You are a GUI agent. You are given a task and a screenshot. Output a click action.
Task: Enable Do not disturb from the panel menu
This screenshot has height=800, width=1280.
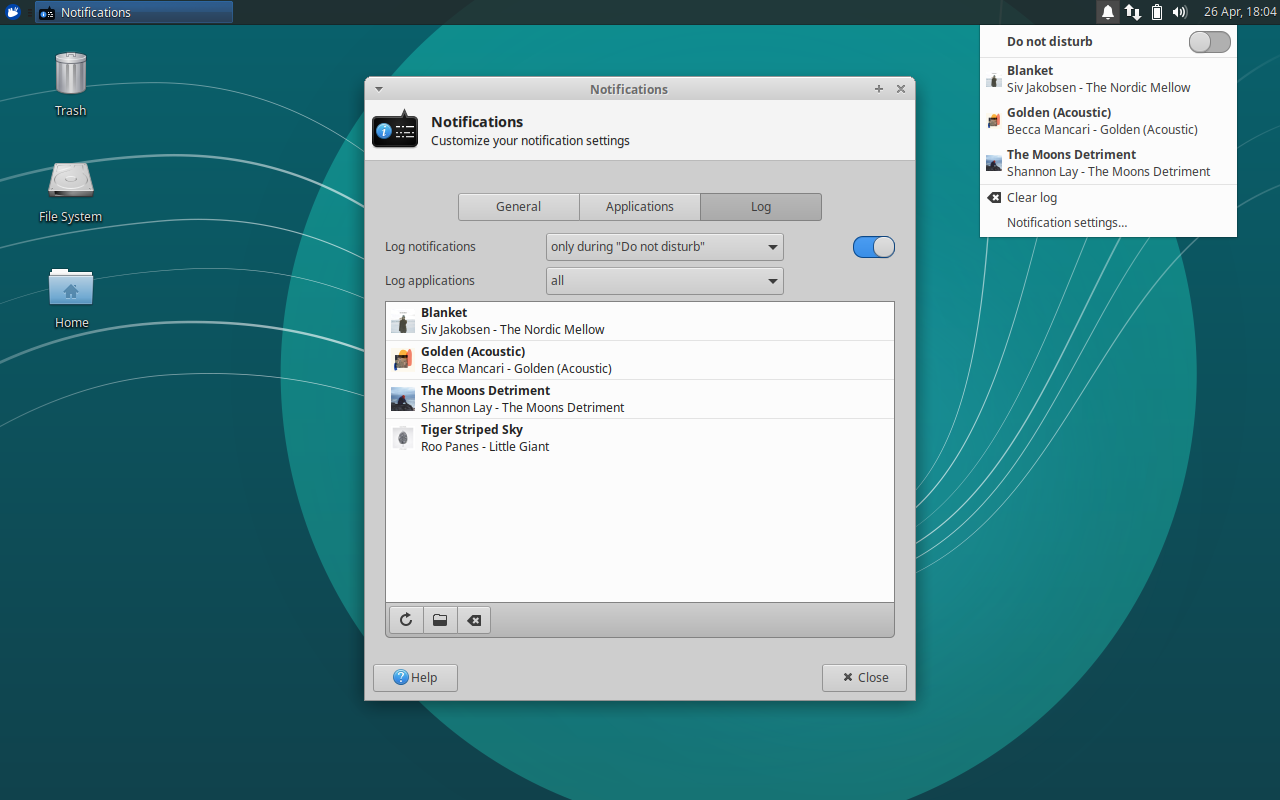pos(1209,41)
